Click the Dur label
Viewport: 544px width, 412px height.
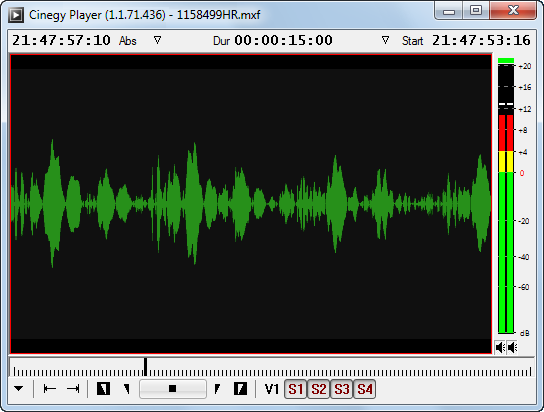pyautogui.click(x=221, y=41)
